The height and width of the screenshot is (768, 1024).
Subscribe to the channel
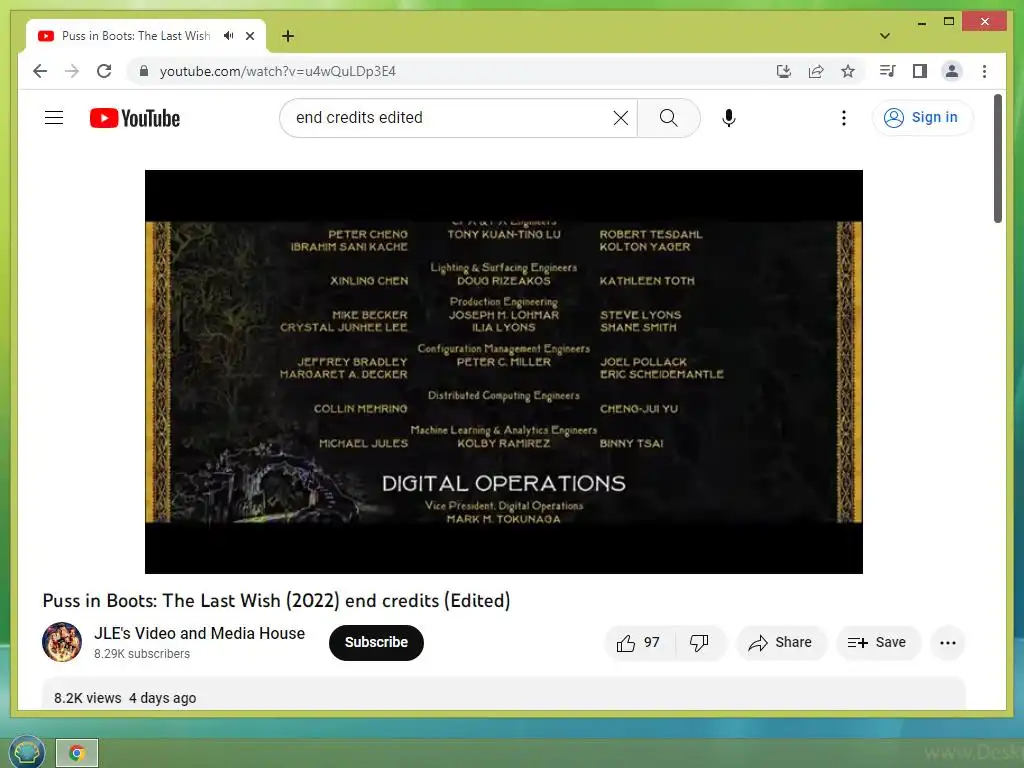click(x=376, y=643)
